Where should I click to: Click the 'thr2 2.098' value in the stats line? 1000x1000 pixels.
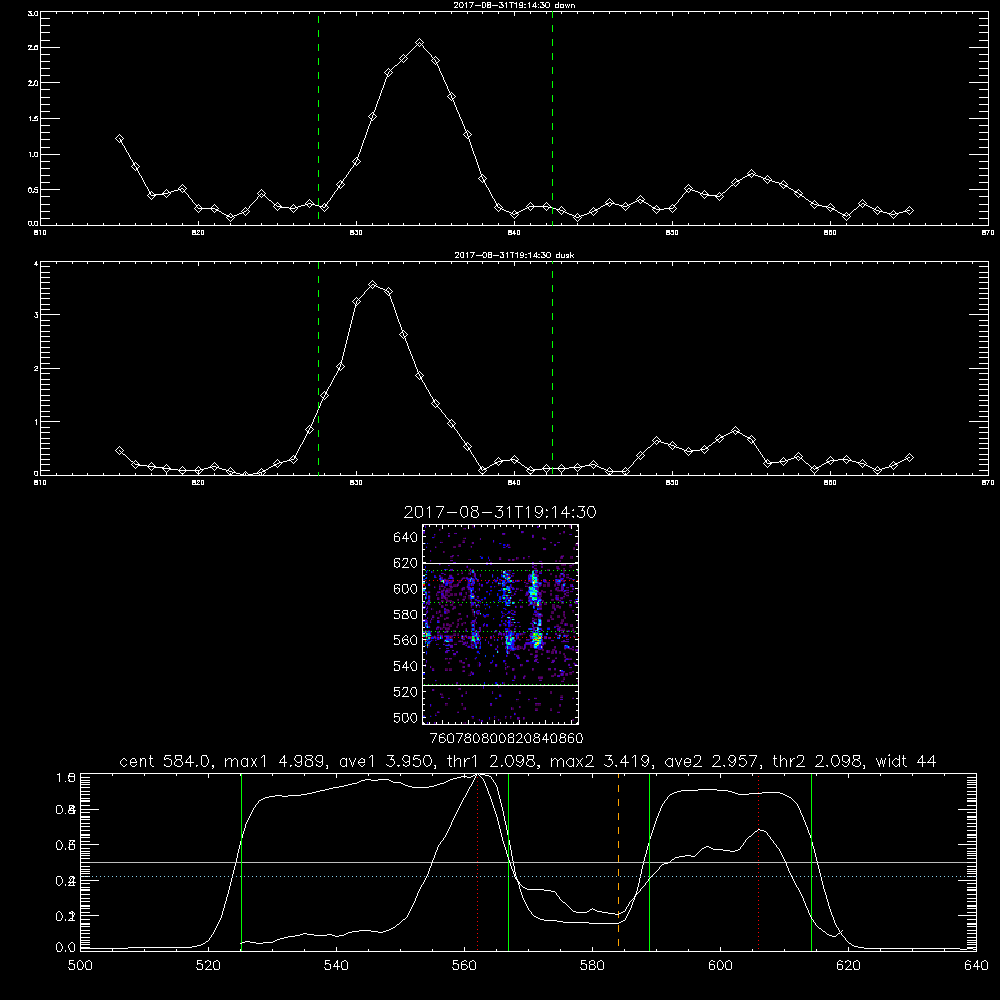click(818, 761)
